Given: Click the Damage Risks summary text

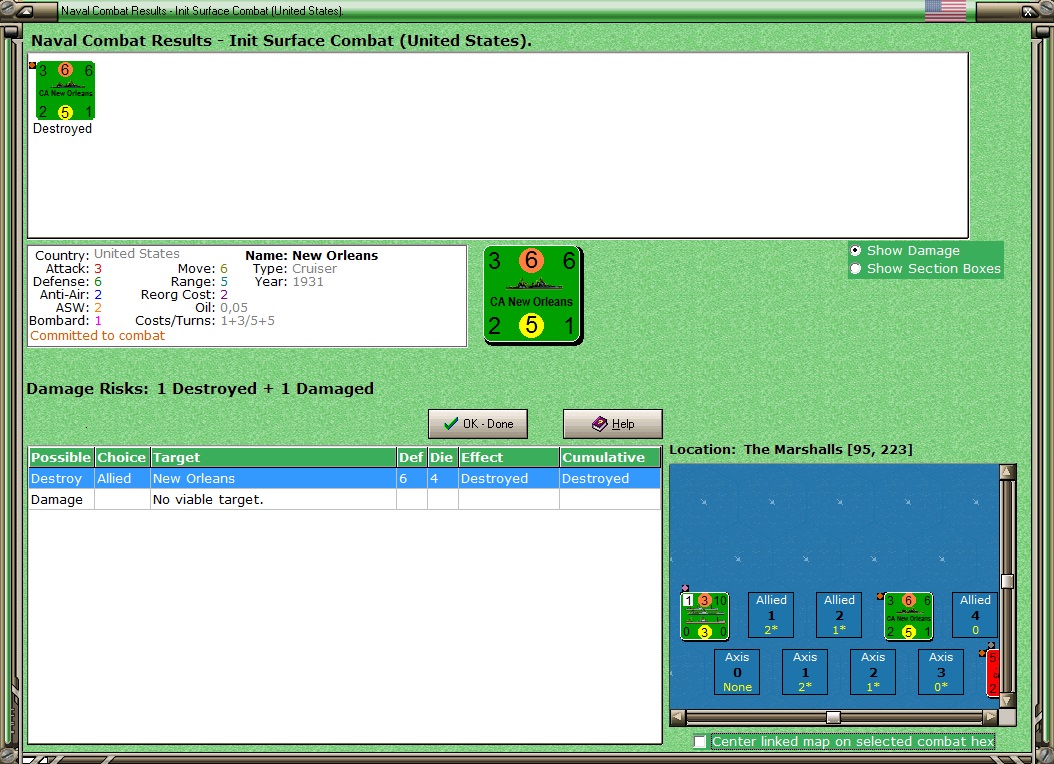Looking at the screenshot, I should pyautogui.click(x=200, y=388).
